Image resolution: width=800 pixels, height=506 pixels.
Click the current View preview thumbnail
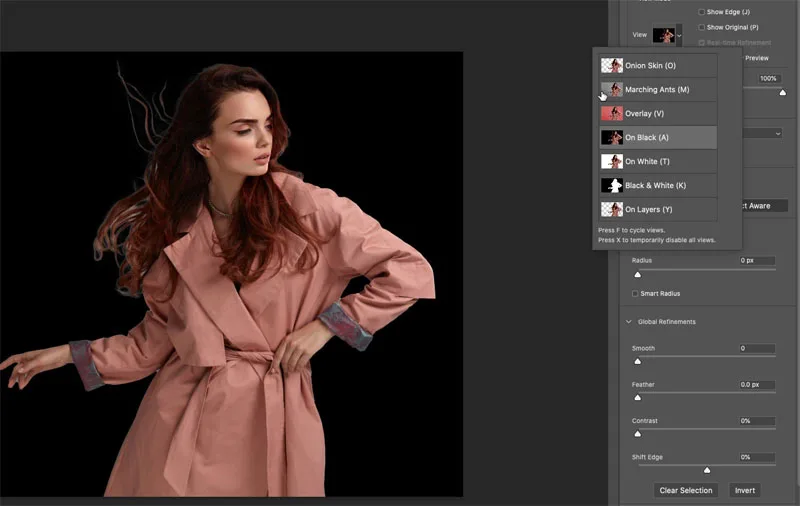click(663, 35)
